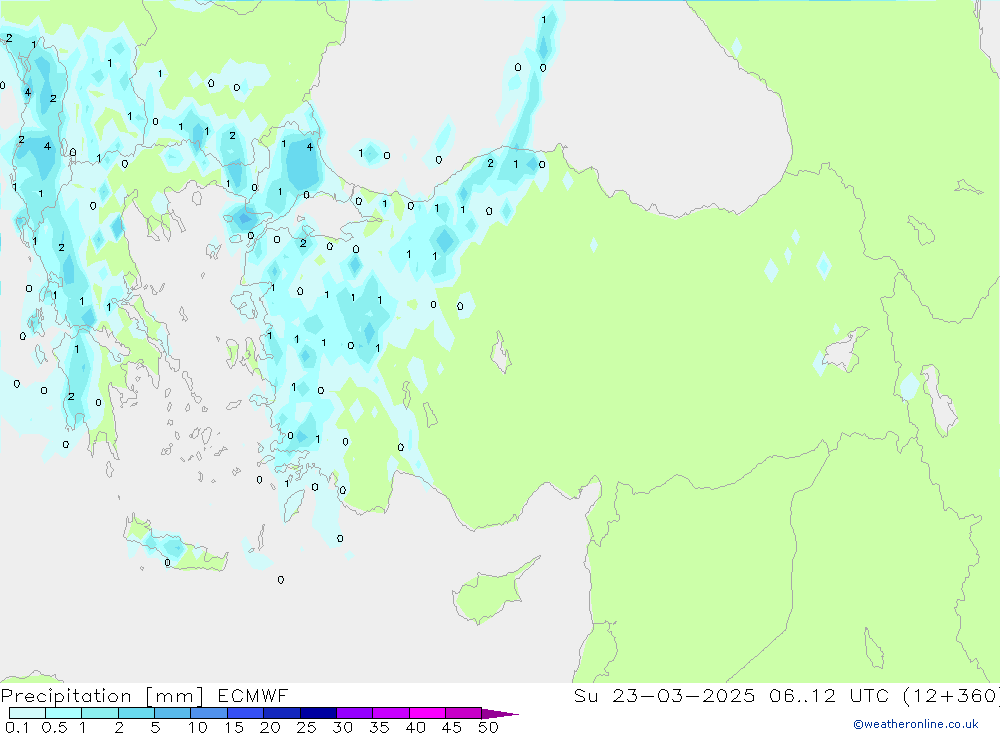Select the 5–10 mm blue legend segment
This screenshot has height=733, width=1000.
pyautogui.click(x=173, y=713)
